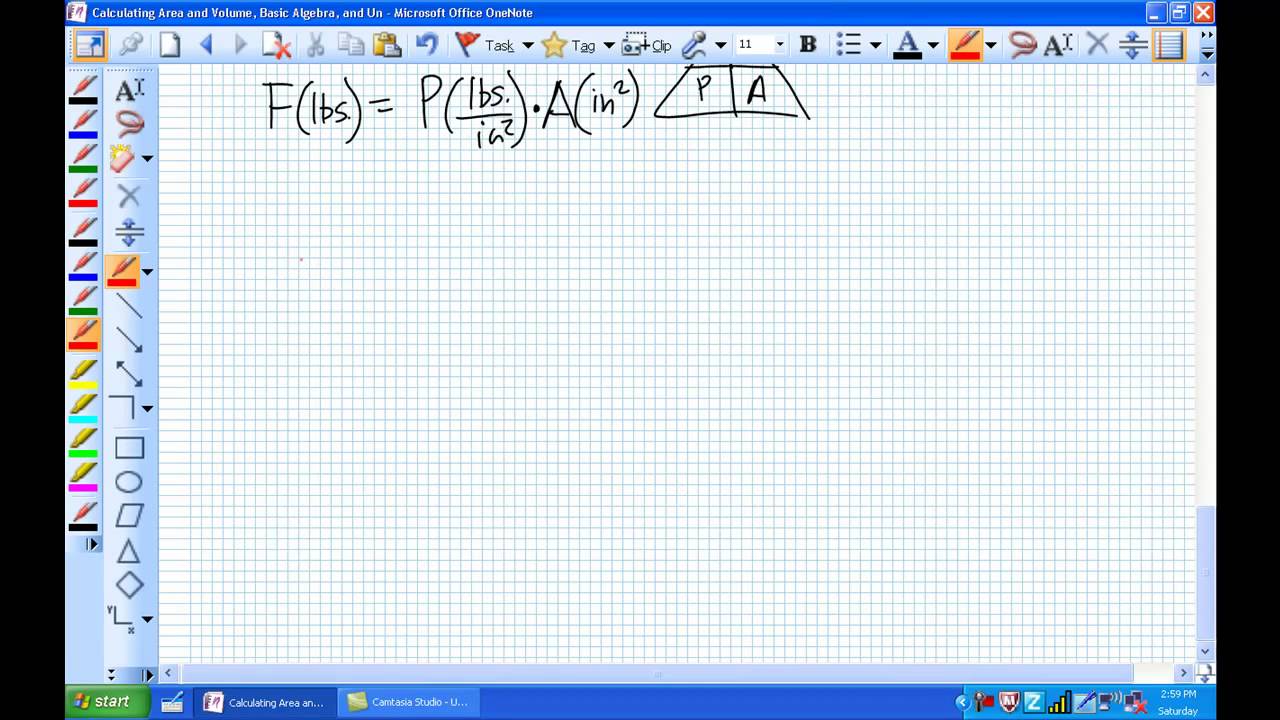Select the Diamond shape tool
The image size is (1280, 720).
[x=129, y=585]
